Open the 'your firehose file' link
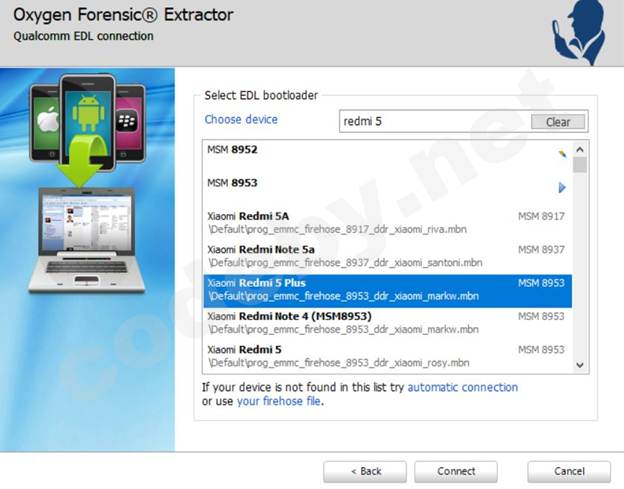 click(x=279, y=401)
